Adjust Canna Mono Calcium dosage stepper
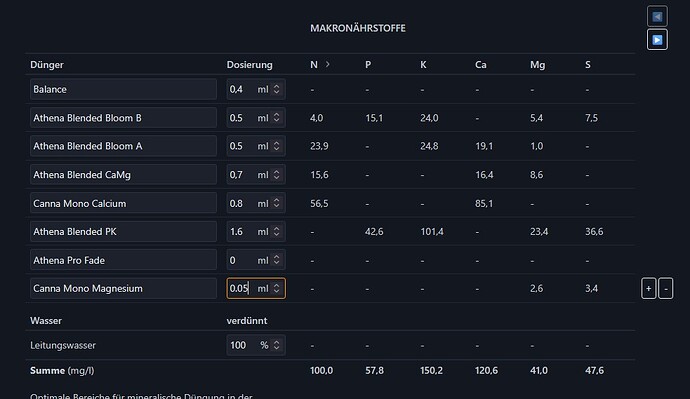This screenshot has width=690, height=399. (276, 203)
